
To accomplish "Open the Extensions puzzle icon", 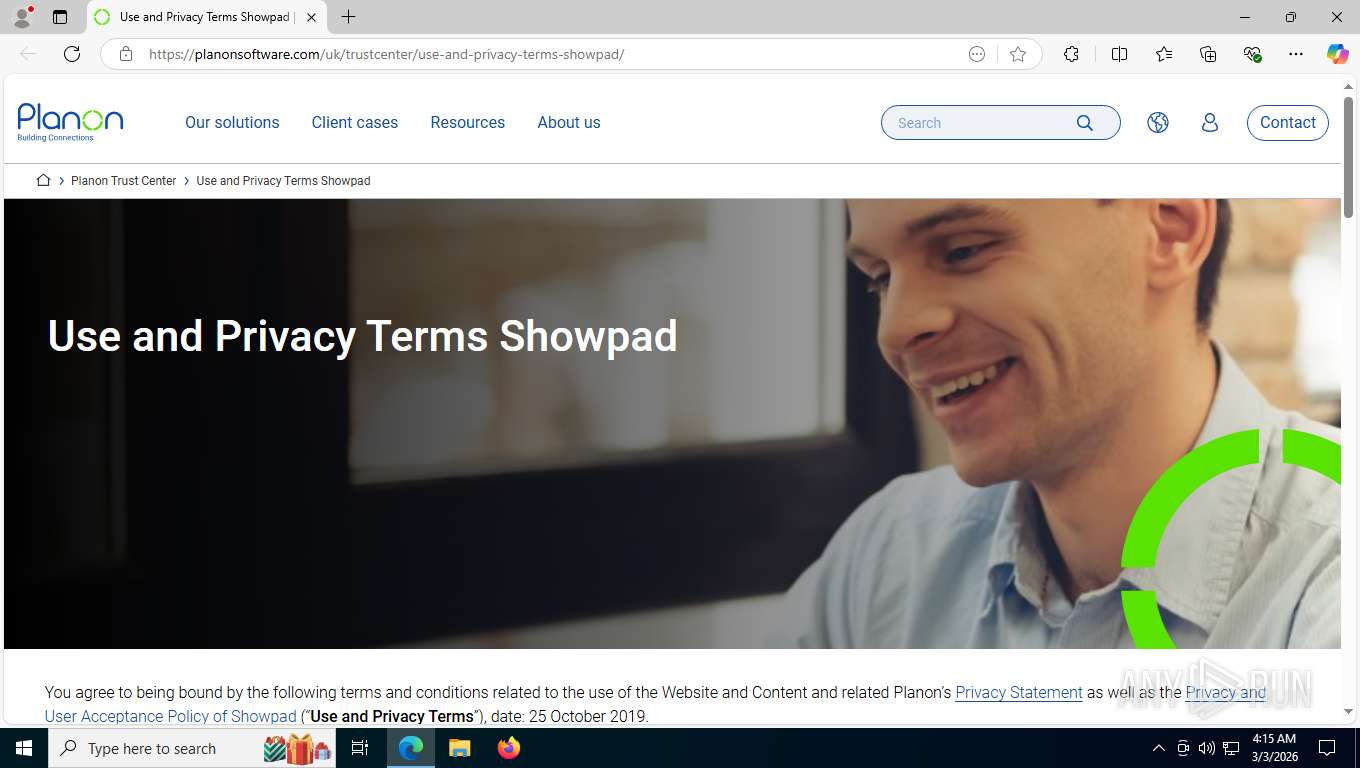I will tap(1071, 54).
